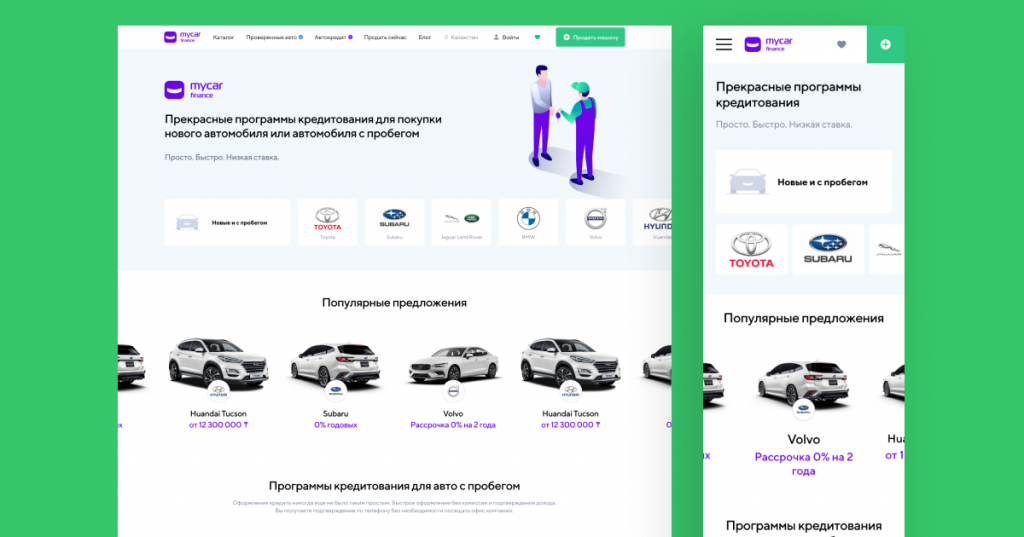Click the Просто. Быстро. Низкая ставка. text on the desktop
Screen dimensions: 1024x537
221,157
